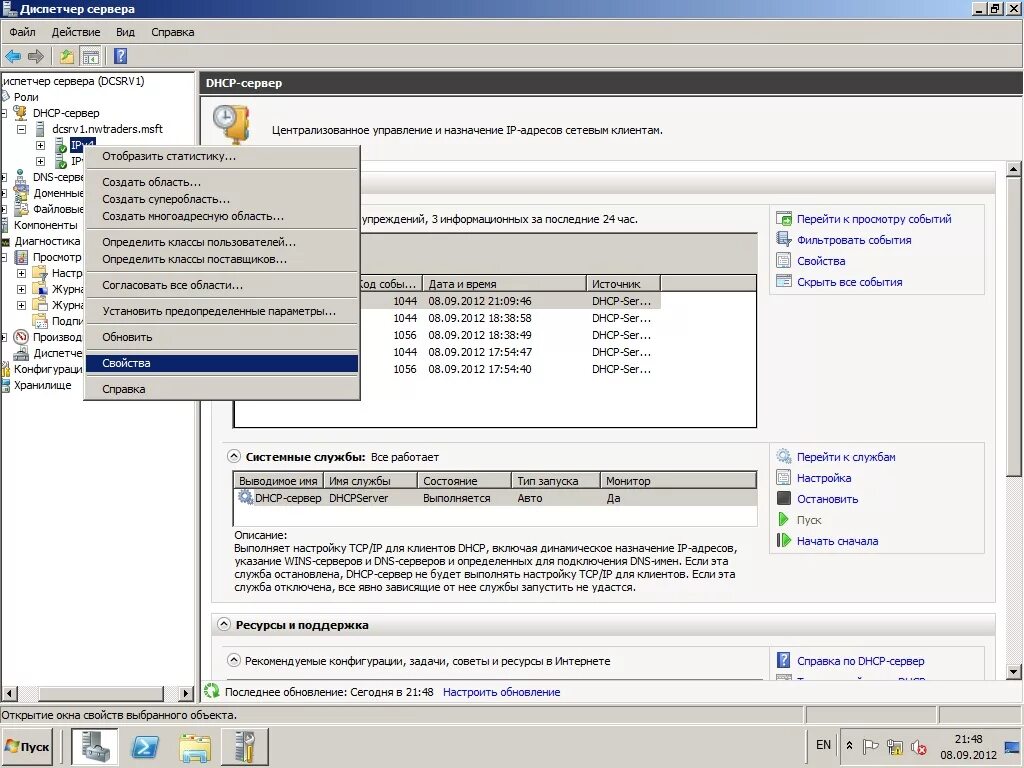Click the Настроить обновление link

(501, 692)
